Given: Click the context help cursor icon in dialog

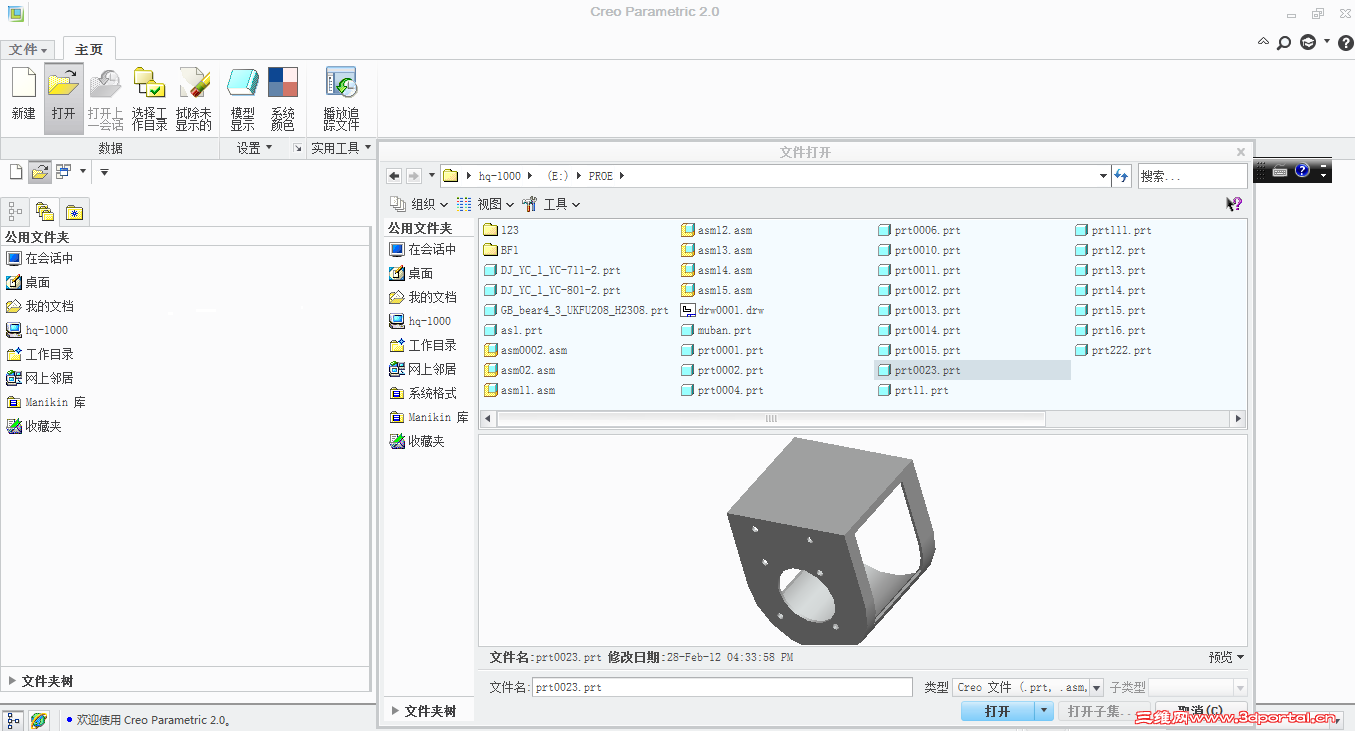Looking at the screenshot, I should point(1234,204).
